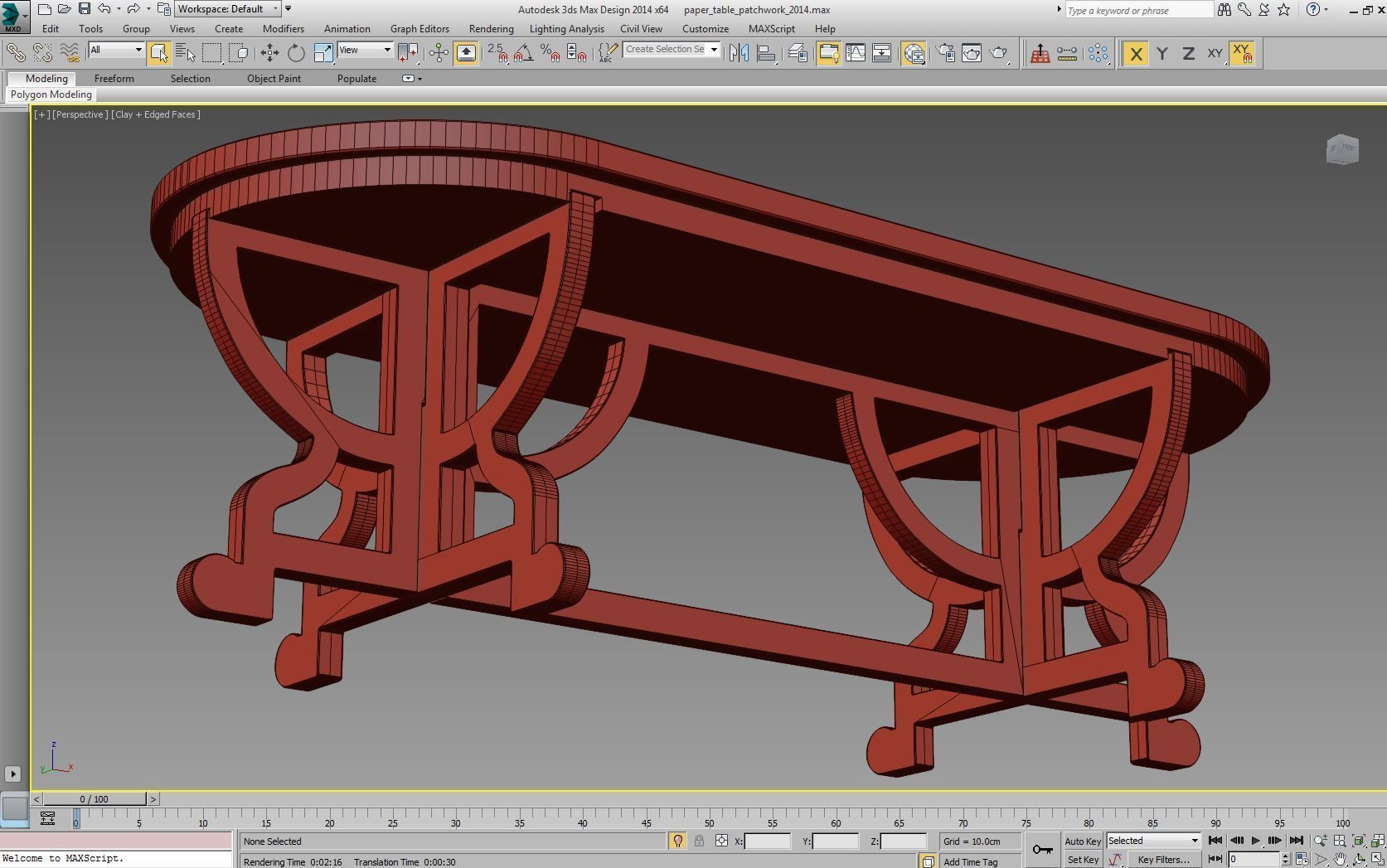Choose the Rectangular Selection Region icon
The width and height of the screenshot is (1387, 868).
(x=212, y=53)
